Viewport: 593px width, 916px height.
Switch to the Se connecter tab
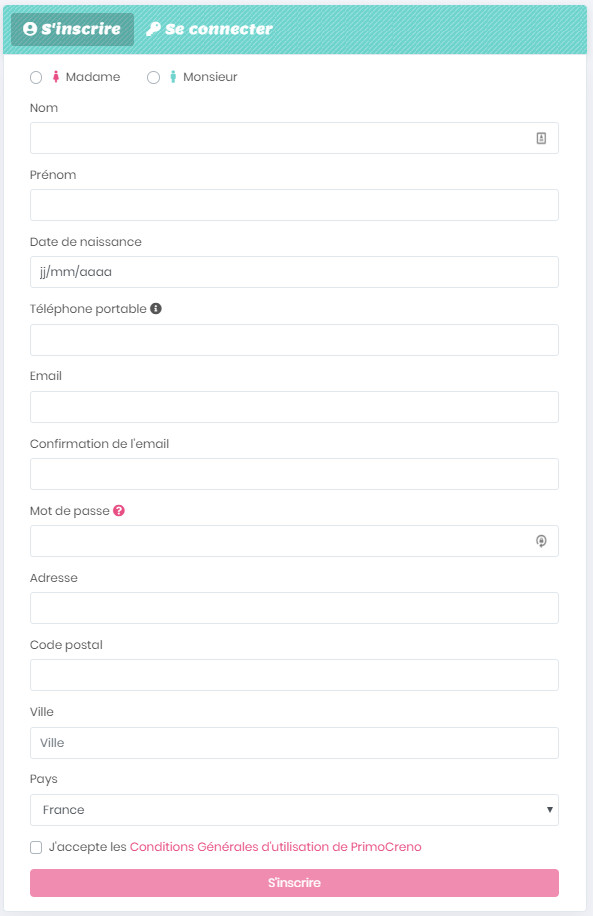209,29
